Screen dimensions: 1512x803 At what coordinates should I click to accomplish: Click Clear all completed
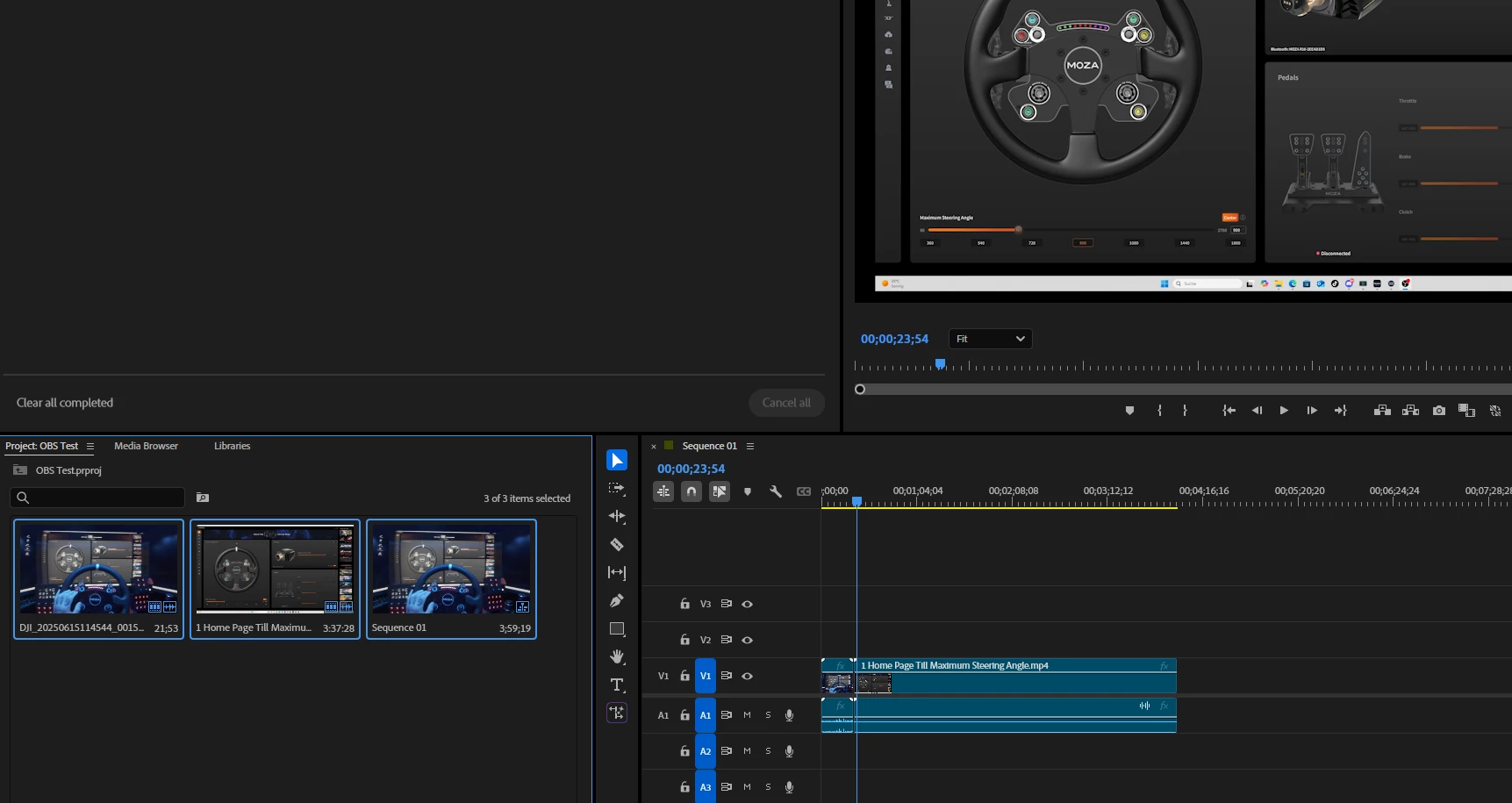(x=65, y=403)
